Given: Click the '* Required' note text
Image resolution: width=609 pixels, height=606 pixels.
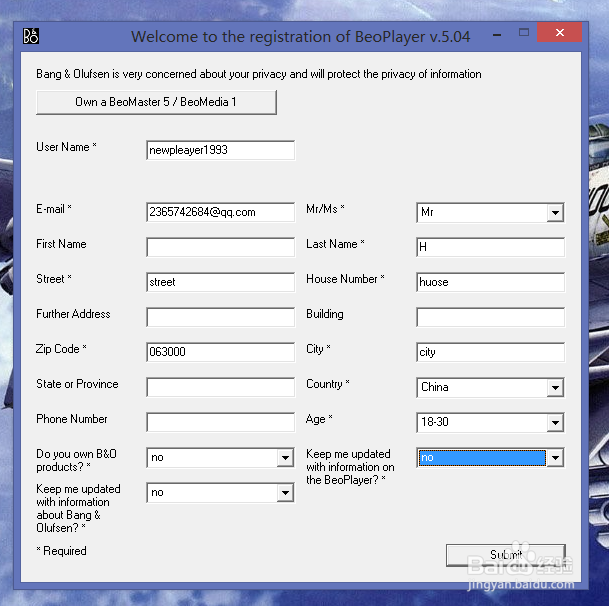Looking at the screenshot, I should (x=61, y=551).
